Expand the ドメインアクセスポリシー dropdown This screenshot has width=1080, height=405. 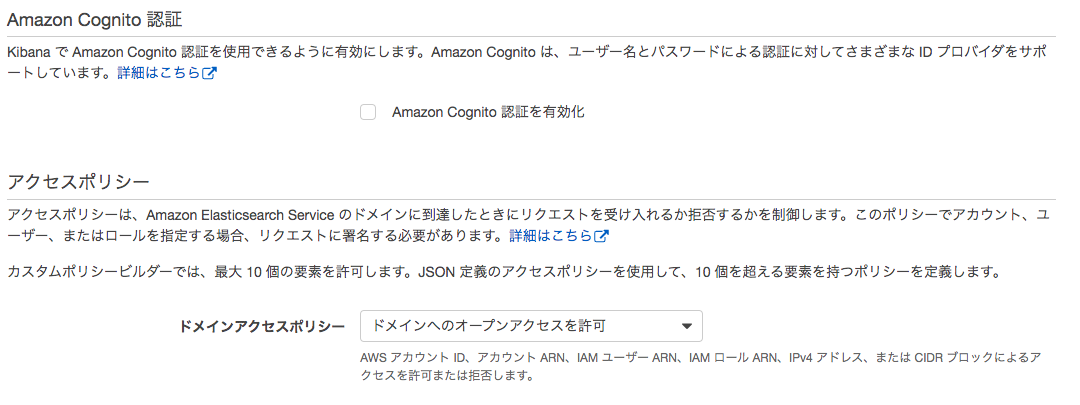tap(531, 326)
